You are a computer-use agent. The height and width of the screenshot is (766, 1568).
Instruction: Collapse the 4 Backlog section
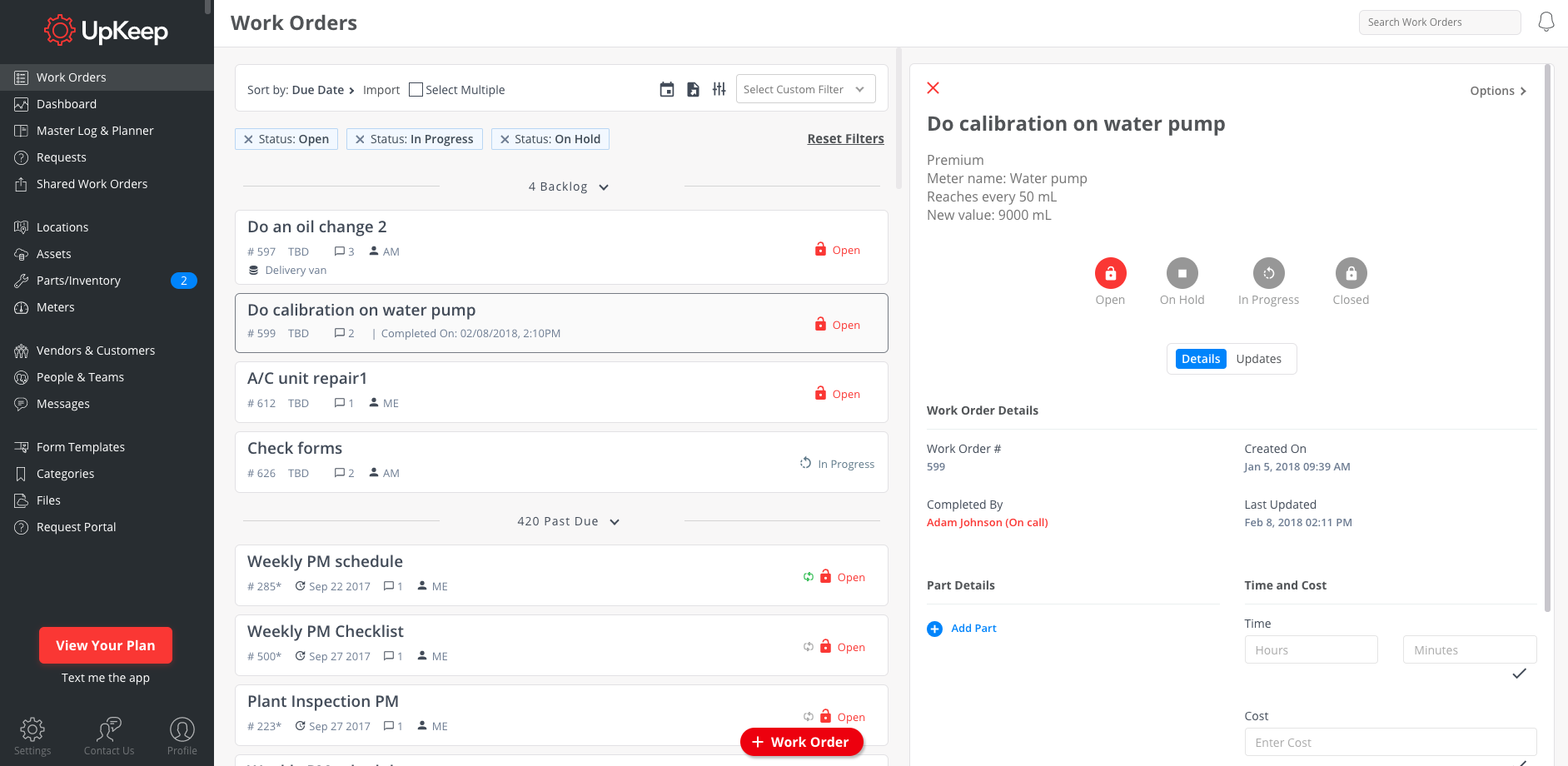[x=604, y=187]
